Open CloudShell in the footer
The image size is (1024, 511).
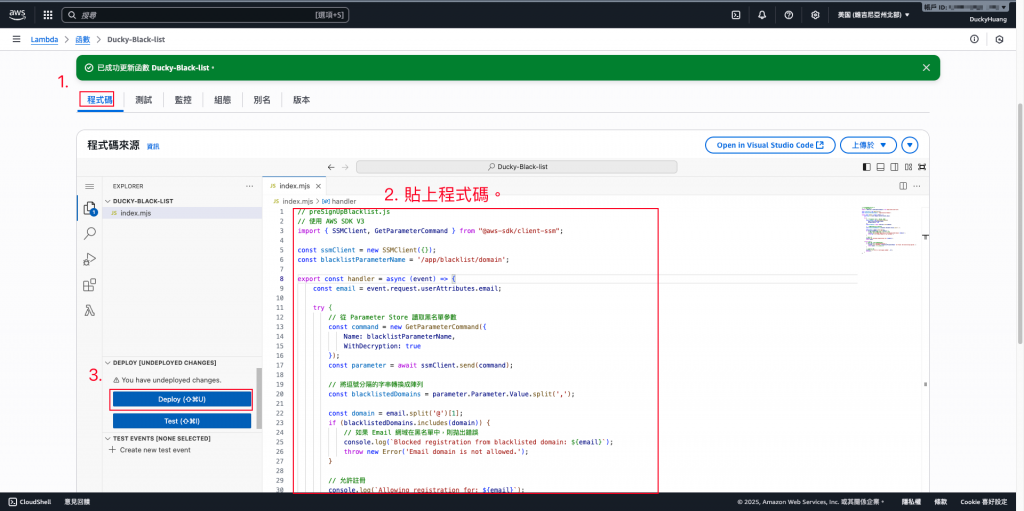[31, 502]
